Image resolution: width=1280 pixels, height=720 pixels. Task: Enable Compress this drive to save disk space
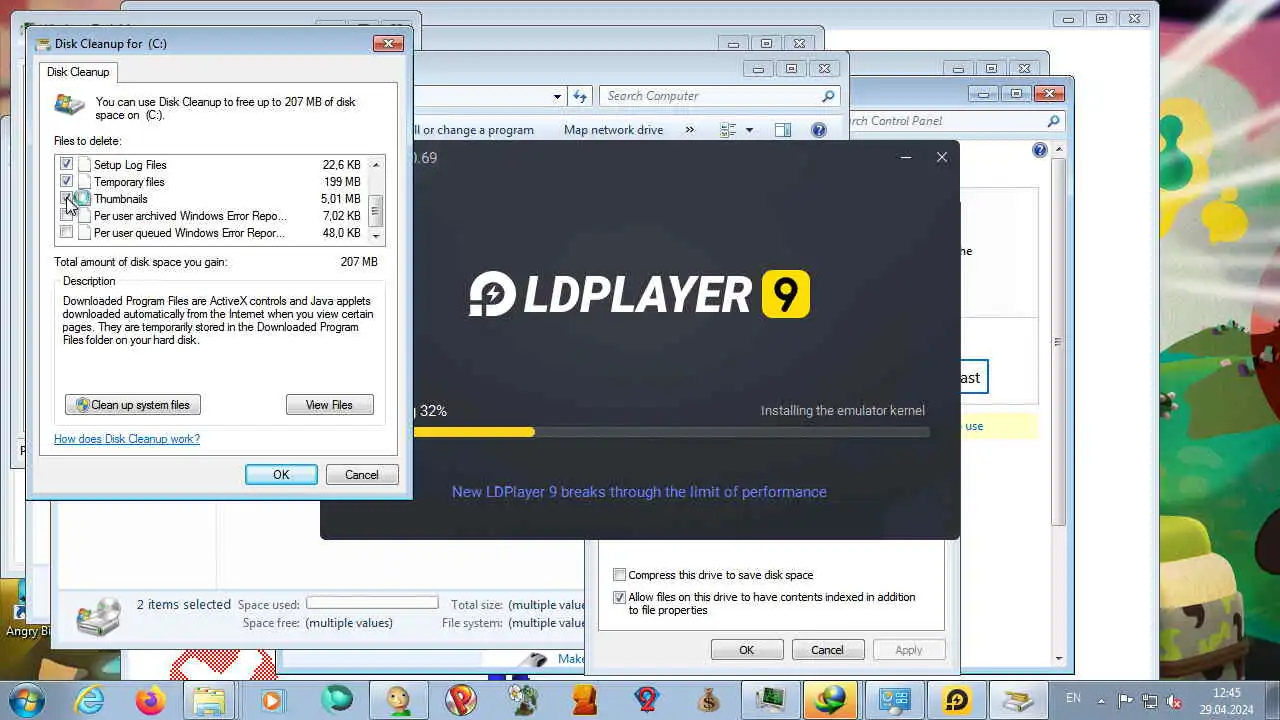pyautogui.click(x=619, y=575)
